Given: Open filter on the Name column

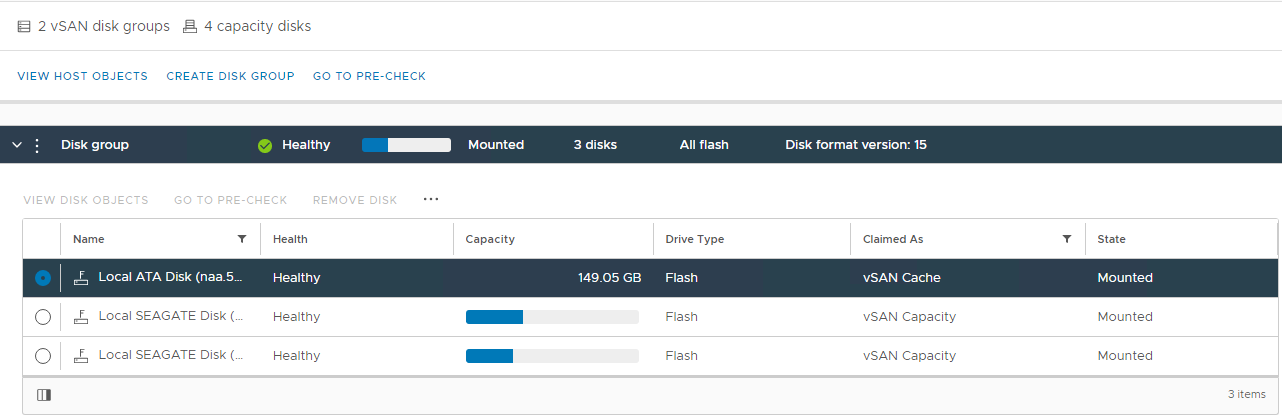Looking at the screenshot, I should (x=241, y=239).
